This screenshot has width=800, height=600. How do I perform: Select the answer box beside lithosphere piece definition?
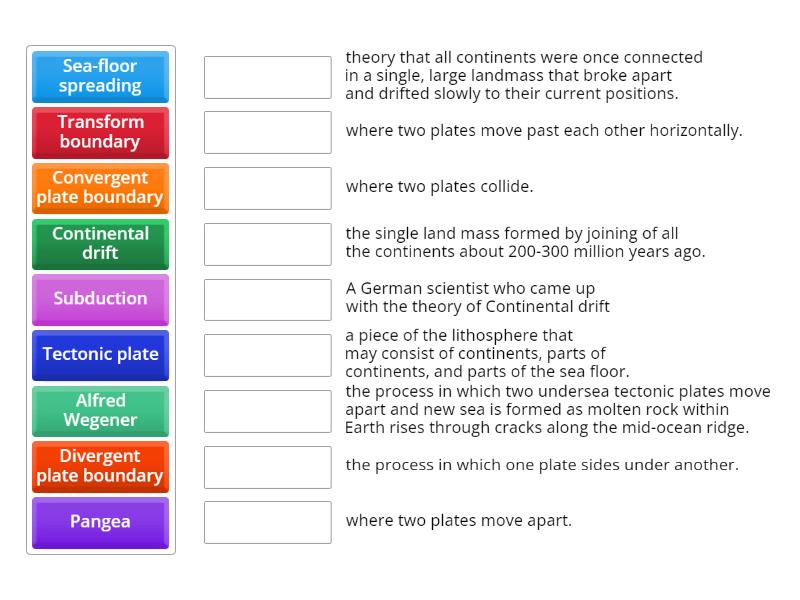point(267,355)
